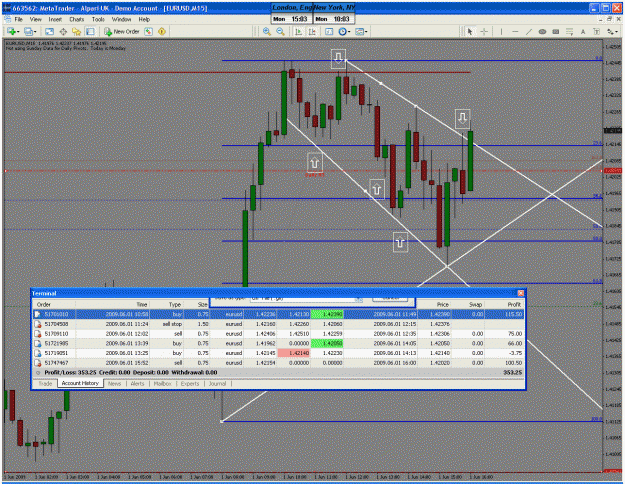This screenshot has width=625, height=484.
Task: Open the Tools menu
Action: pos(98,19)
